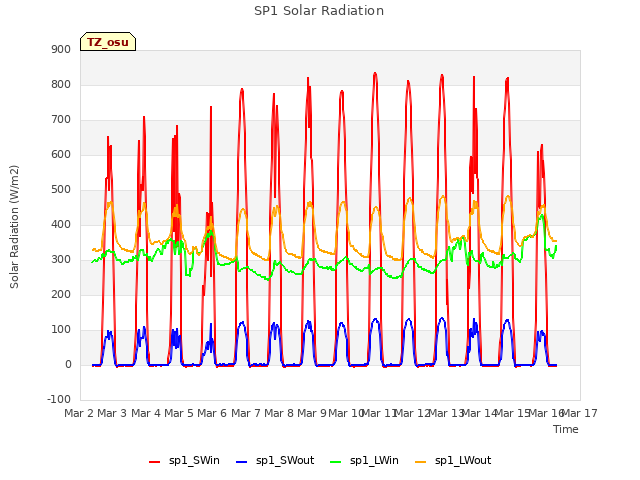Click the Mar 16 green LWin peak
The width and height of the screenshot is (640, 480).
point(542,215)
